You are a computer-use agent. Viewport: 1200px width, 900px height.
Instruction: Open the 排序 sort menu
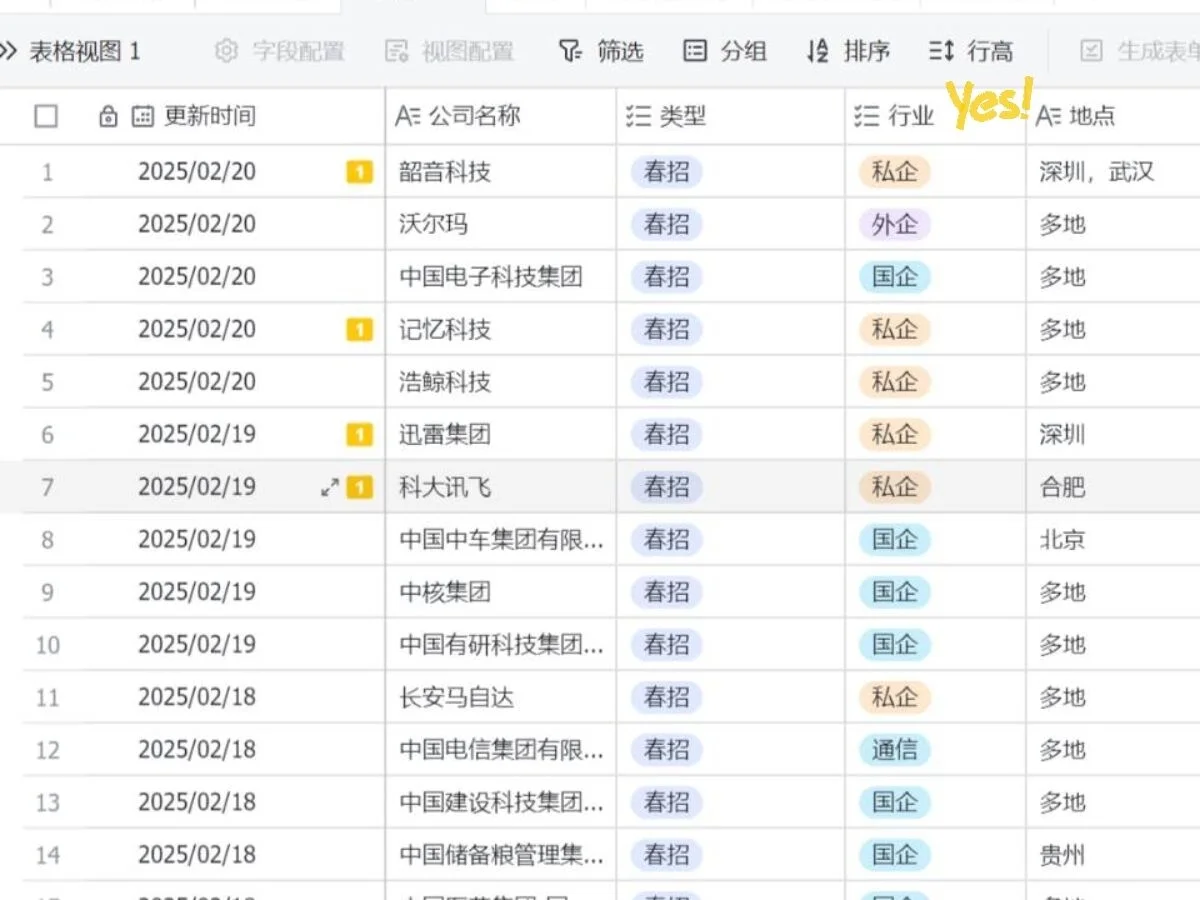(x=848, y=51)
